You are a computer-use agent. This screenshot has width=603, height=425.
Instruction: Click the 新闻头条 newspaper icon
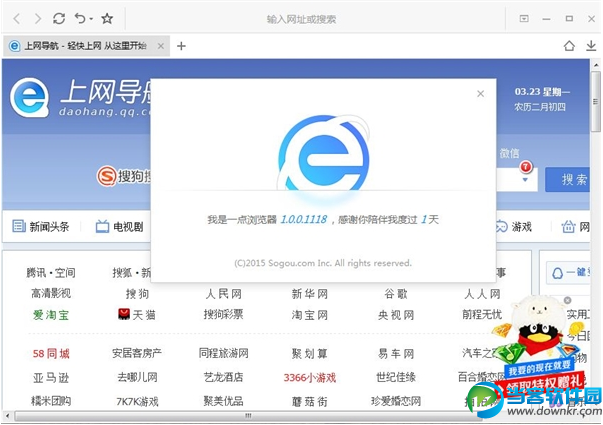click(19, 226)
